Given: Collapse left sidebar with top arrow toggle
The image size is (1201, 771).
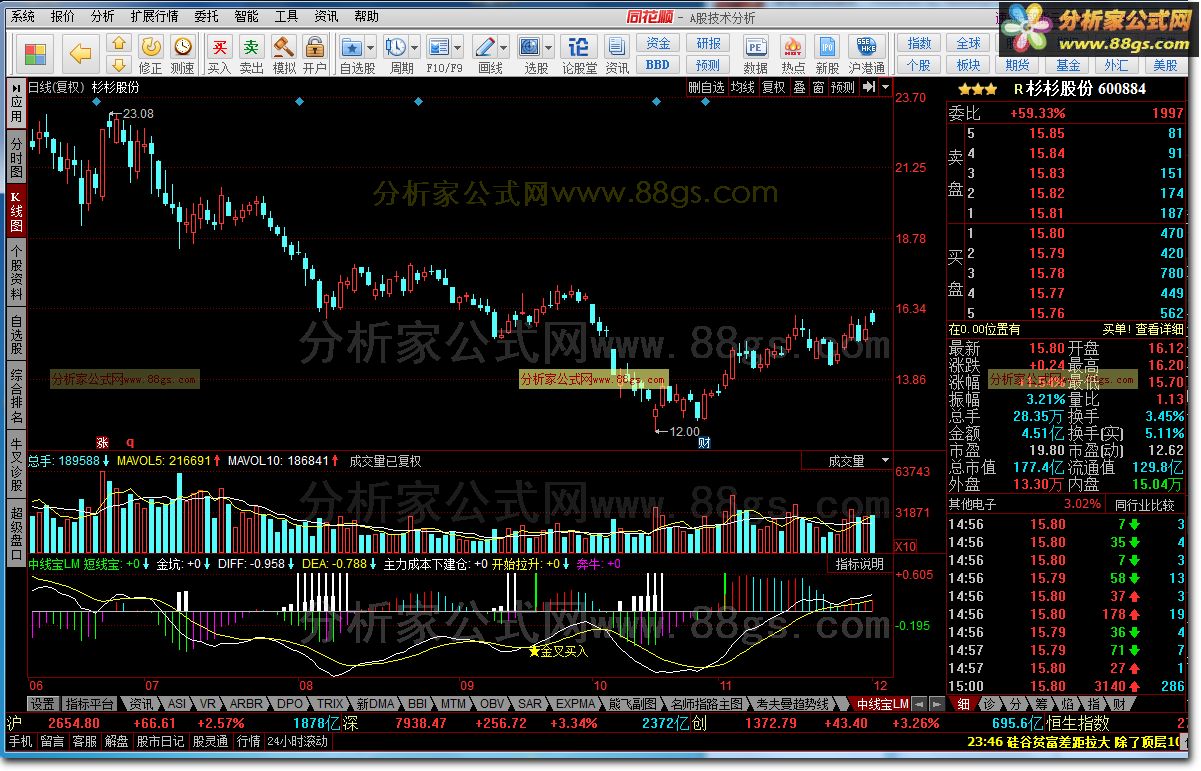Looking at the screenshot, I should coord(16,88).
